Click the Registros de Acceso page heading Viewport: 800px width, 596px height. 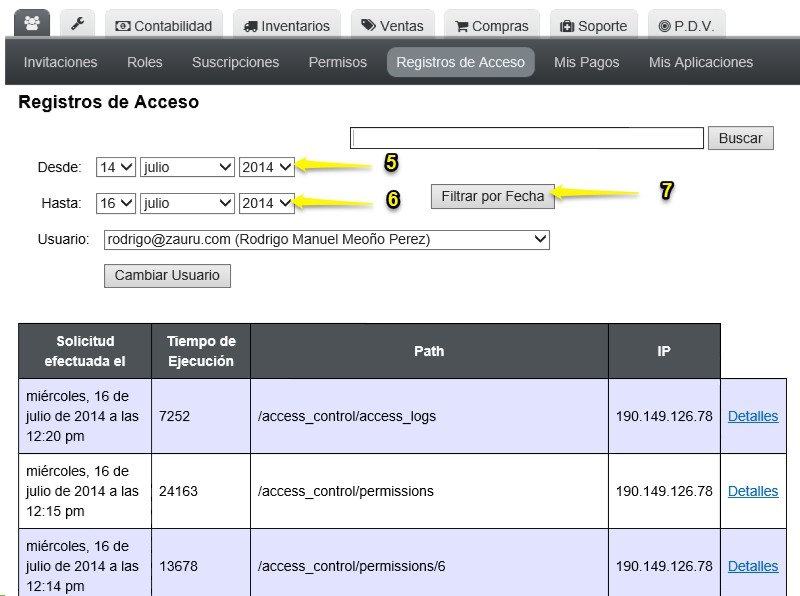(109, 102)
